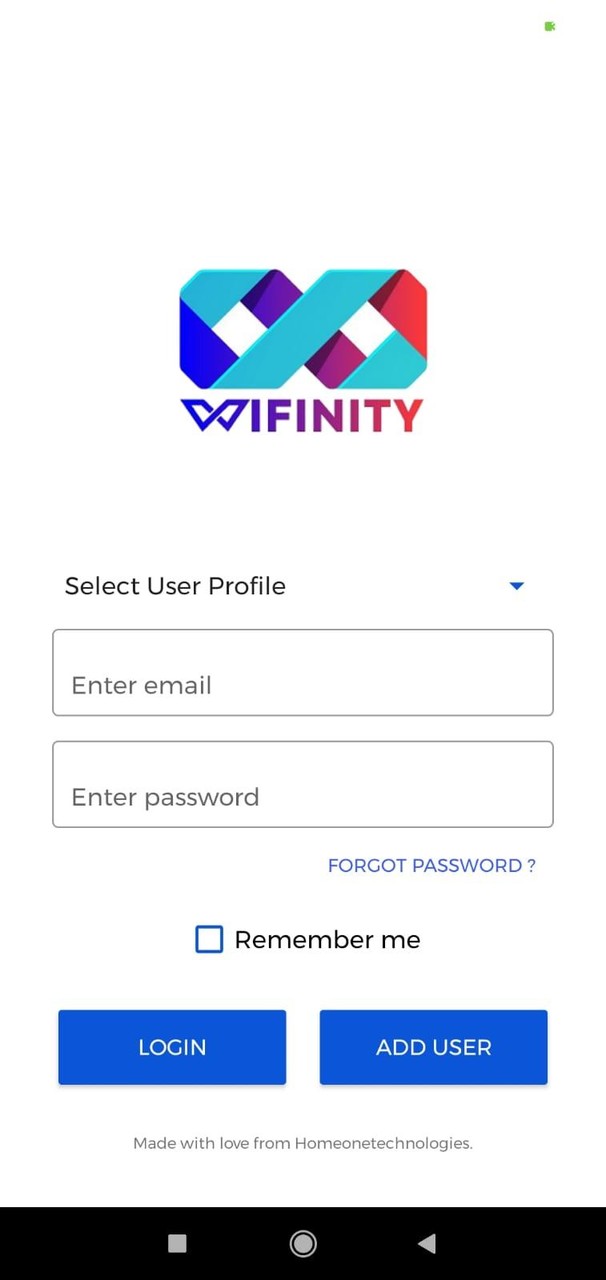Select the login screen's profile chooser label
Image resolution: width=606 pixels, height=1280 pixels.
coord(175,586)
